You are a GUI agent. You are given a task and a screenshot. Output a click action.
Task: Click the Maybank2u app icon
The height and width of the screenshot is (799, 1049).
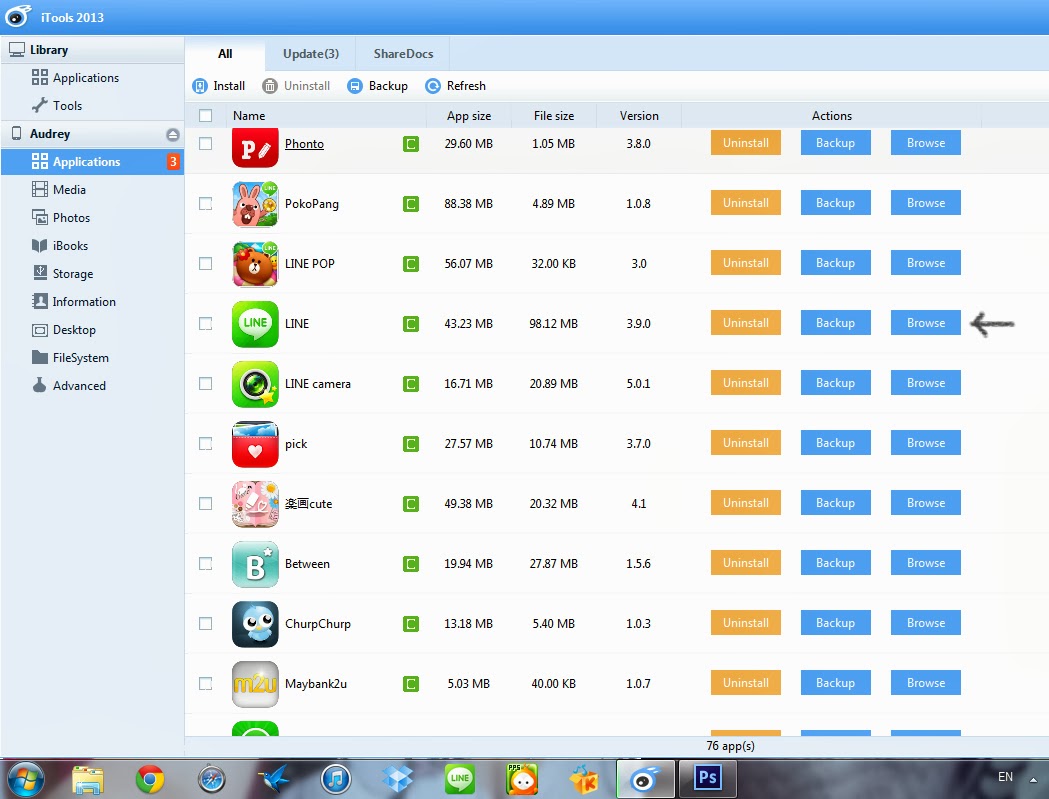[x=255, y=684]
